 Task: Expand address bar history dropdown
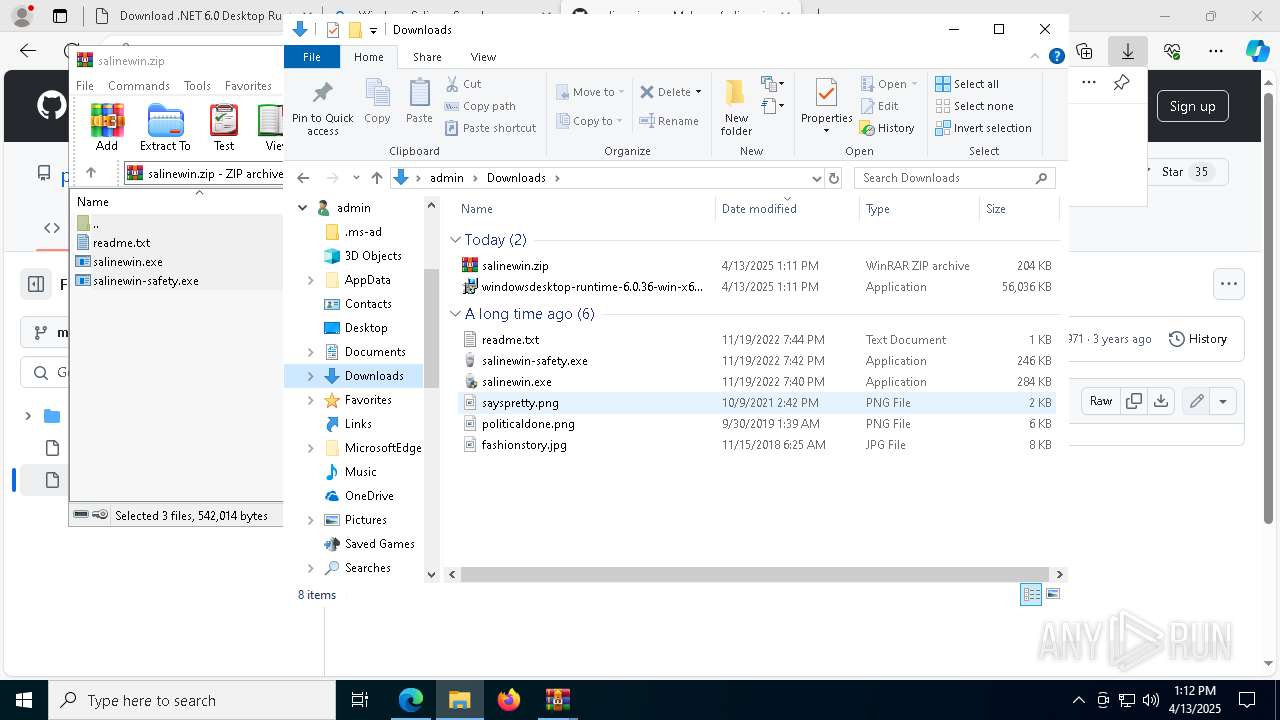[817, 178]
